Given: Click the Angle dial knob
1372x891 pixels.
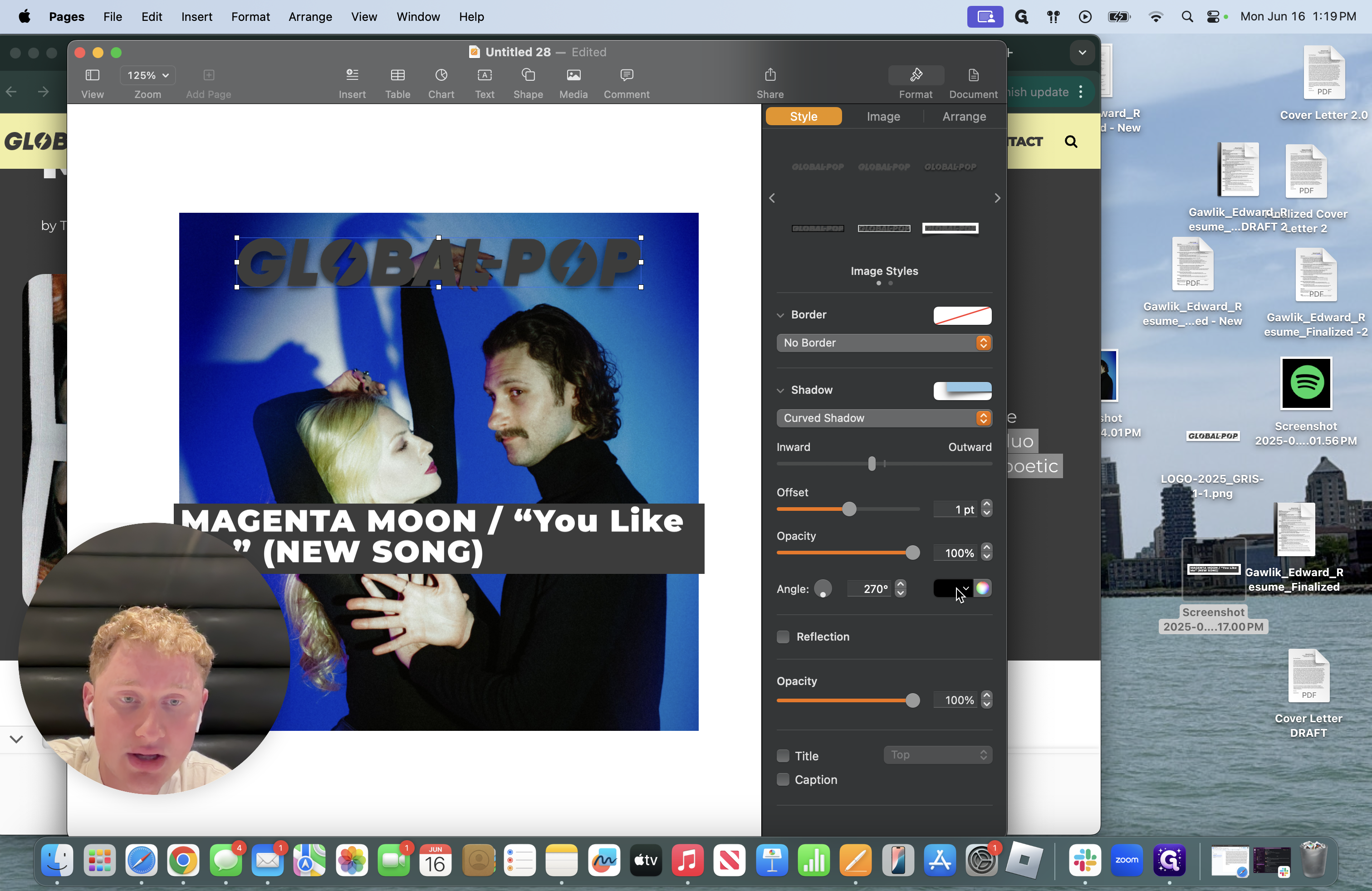Looking at the screenshot, I should pyautogui.click(x=823, y=588).
